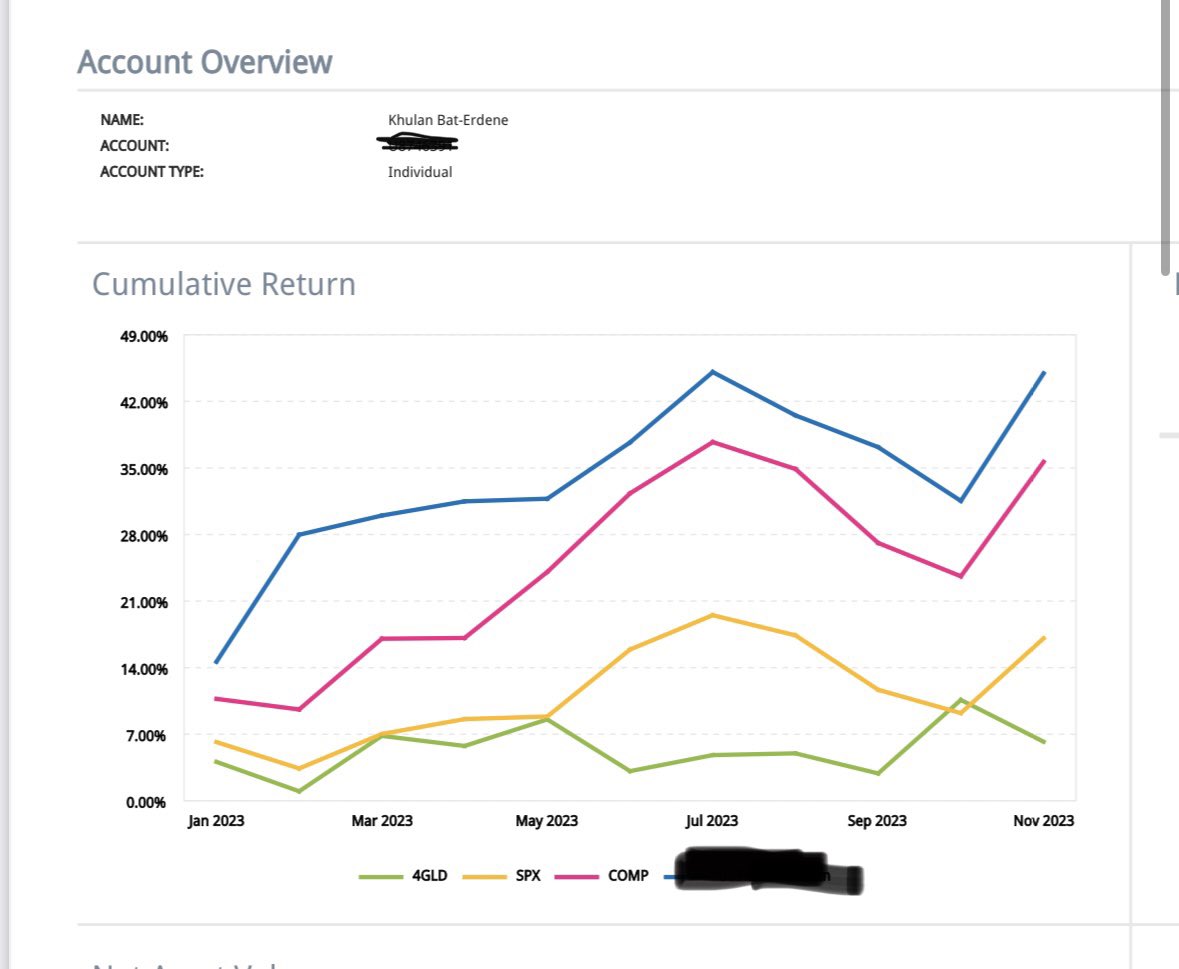The image size is (1179, 969).
Task: Select the name Khulan Bat-Erdene
Action: point(448,120)
